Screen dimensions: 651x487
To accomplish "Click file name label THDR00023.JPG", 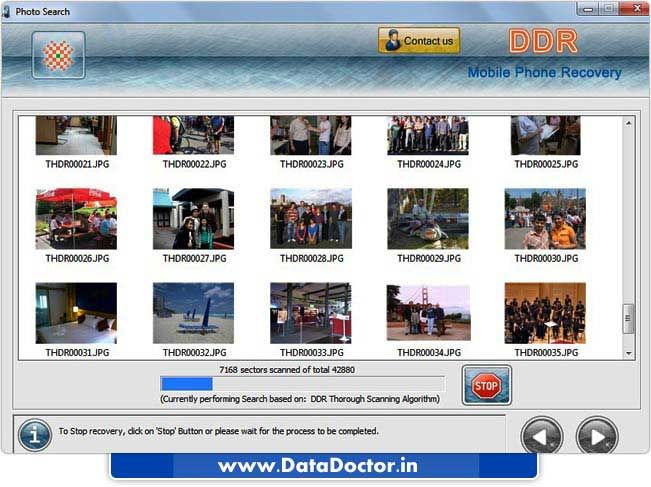I will 311,164.
